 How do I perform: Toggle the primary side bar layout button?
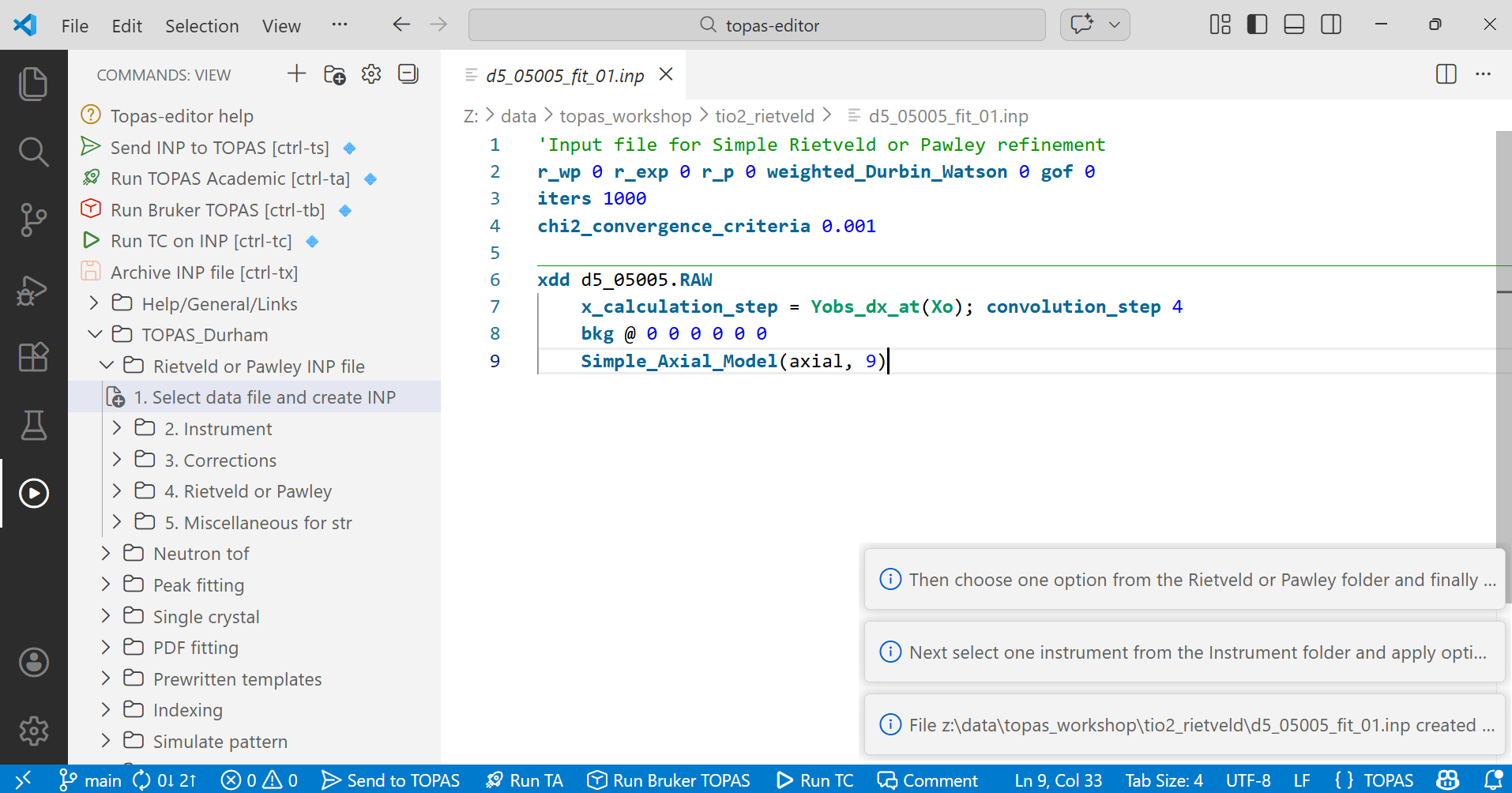[x=1257, y=24]
